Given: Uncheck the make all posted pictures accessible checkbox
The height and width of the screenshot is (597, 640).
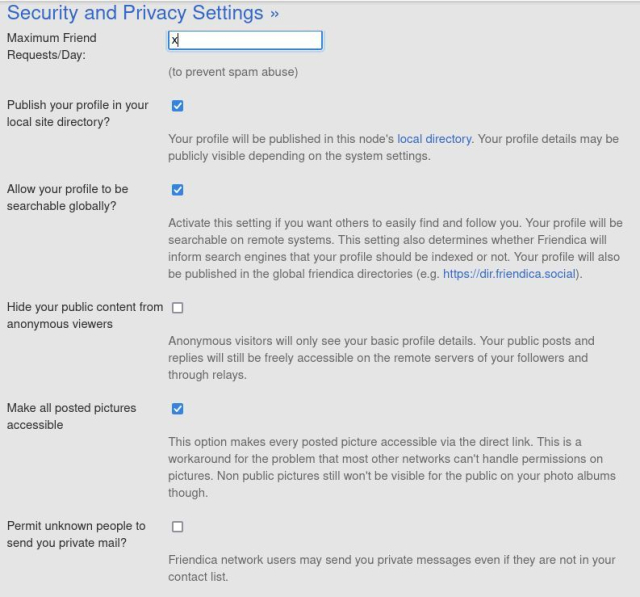Looking at the screenshot, I should (178, 408).
